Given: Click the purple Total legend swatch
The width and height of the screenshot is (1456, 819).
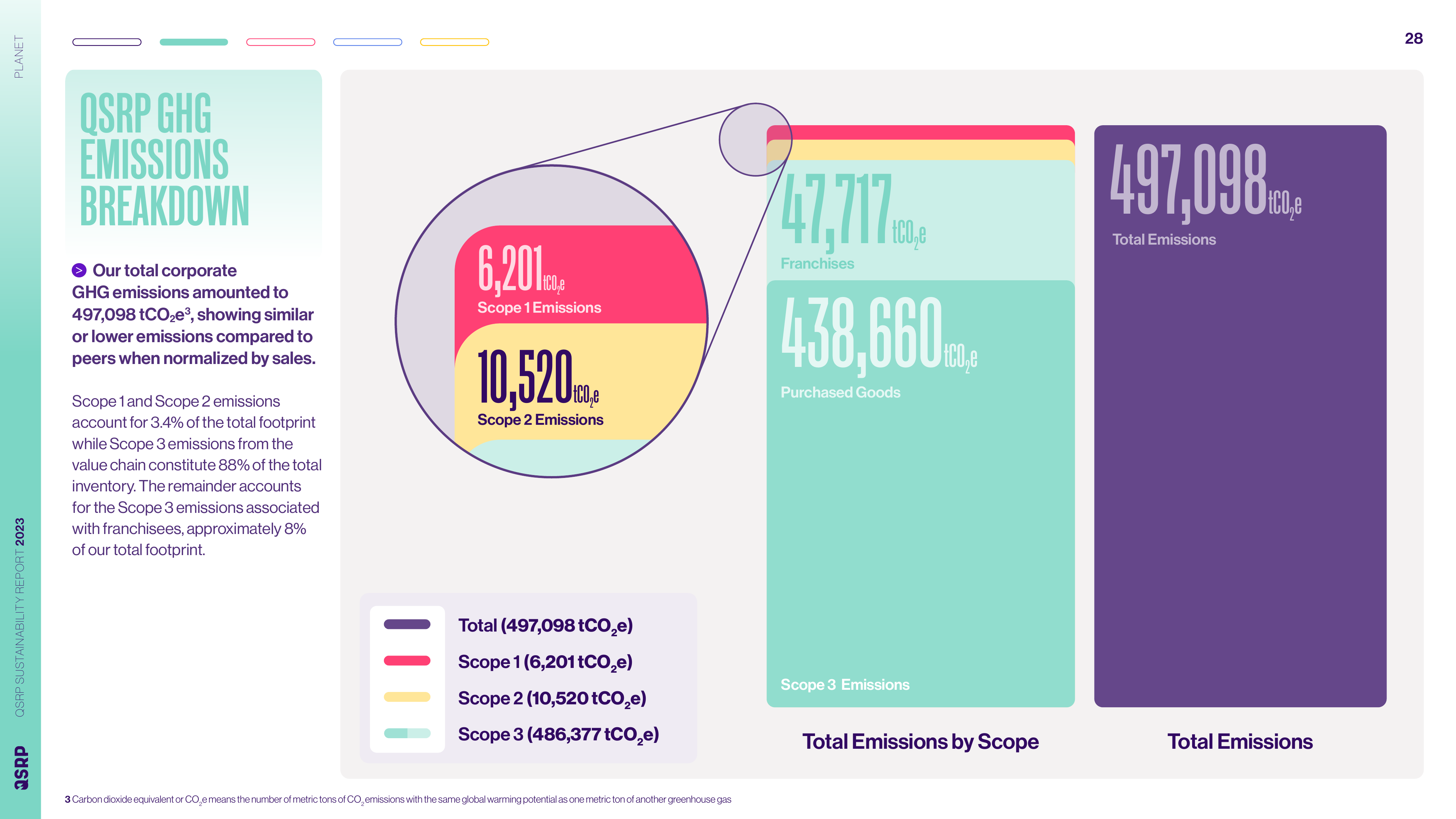Looking at the screenshot, I should 407,624.
